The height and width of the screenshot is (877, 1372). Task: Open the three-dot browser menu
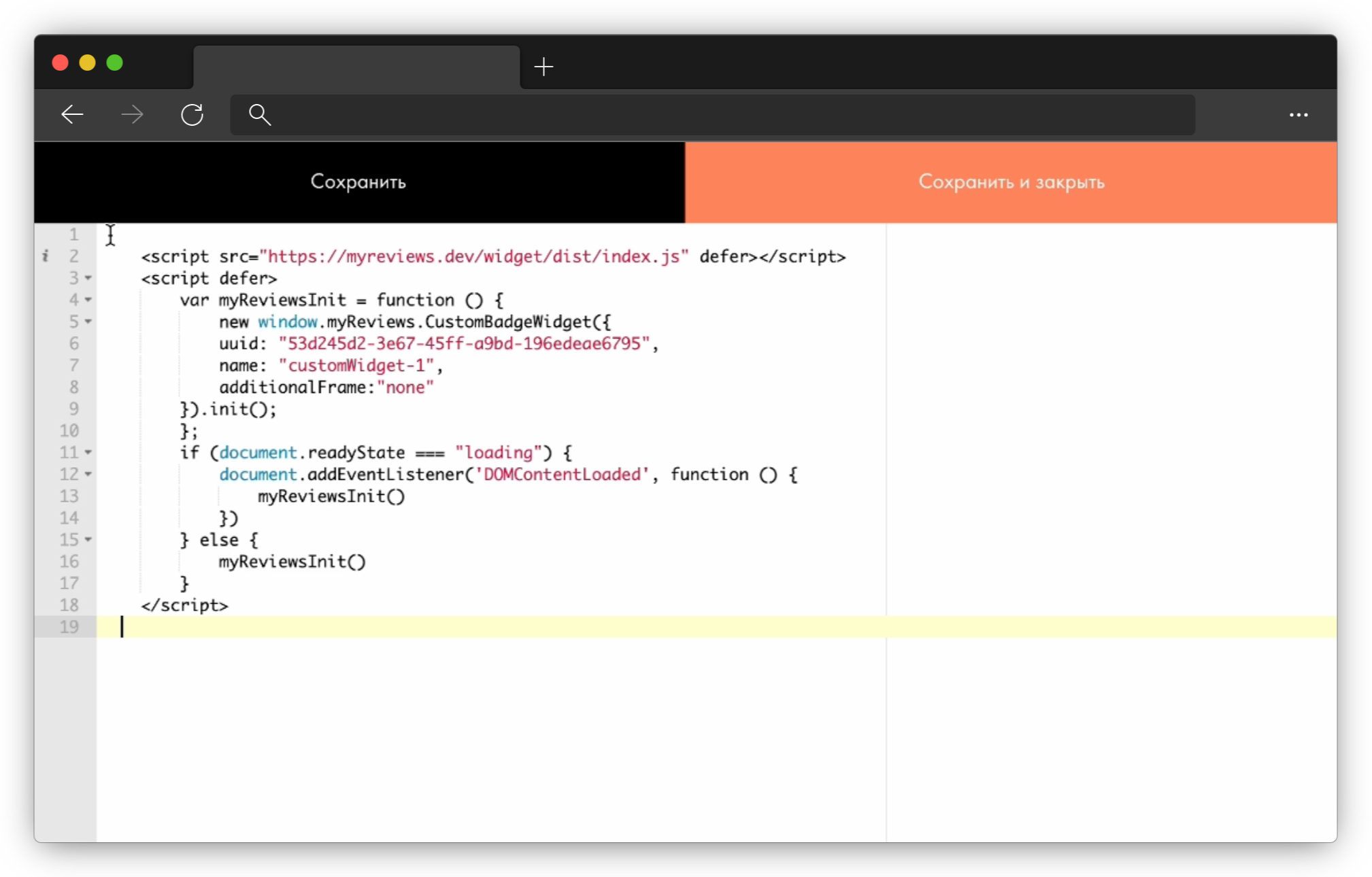[1298, 115]
